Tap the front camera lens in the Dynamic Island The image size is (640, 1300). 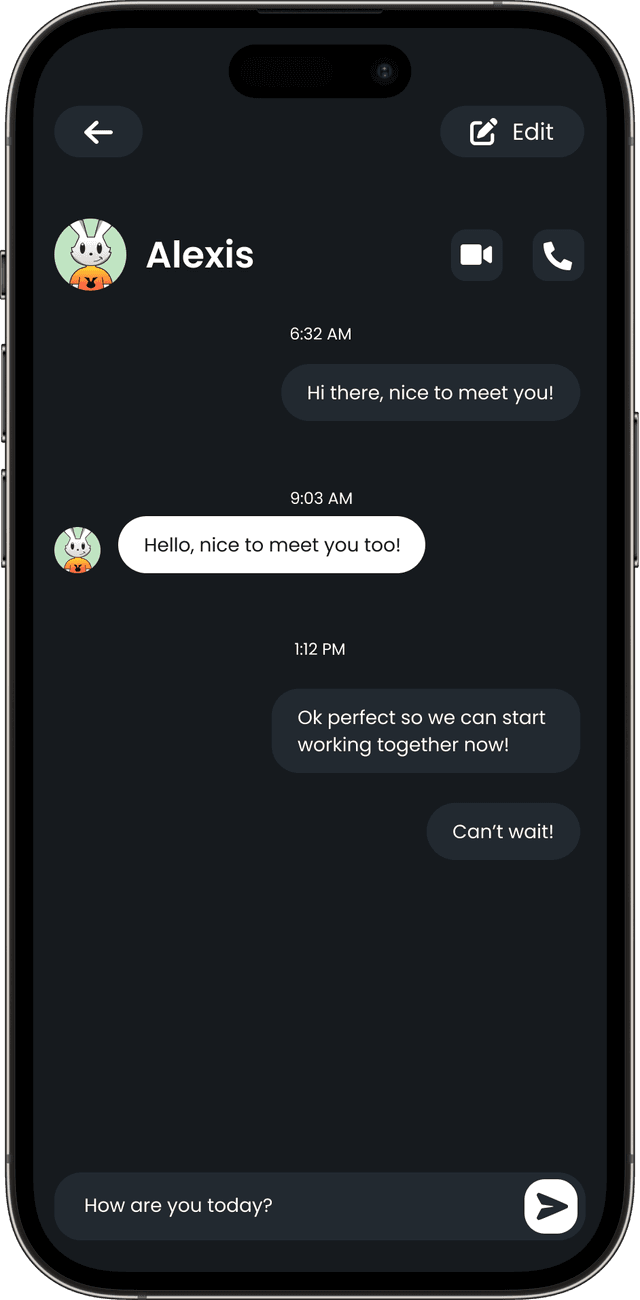tap(384, 72)
